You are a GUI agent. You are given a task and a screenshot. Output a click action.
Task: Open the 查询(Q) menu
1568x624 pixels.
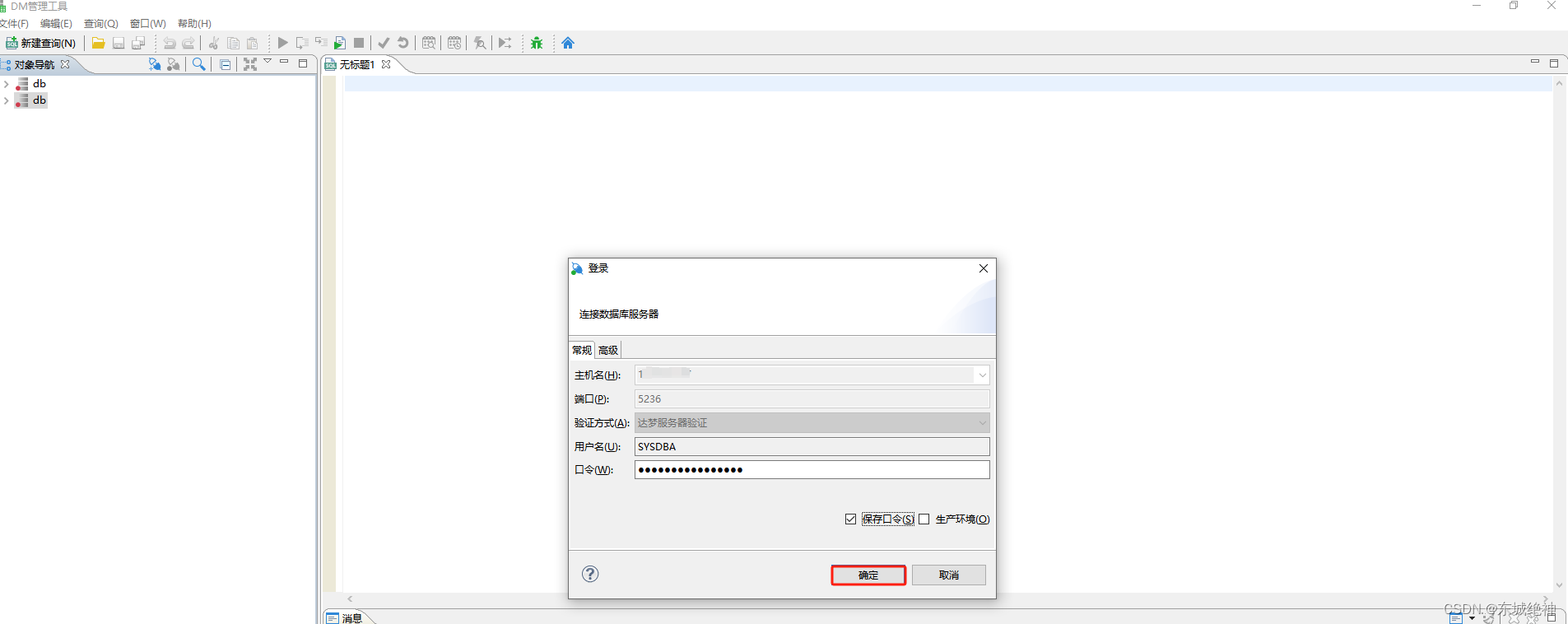pos(101,24)
